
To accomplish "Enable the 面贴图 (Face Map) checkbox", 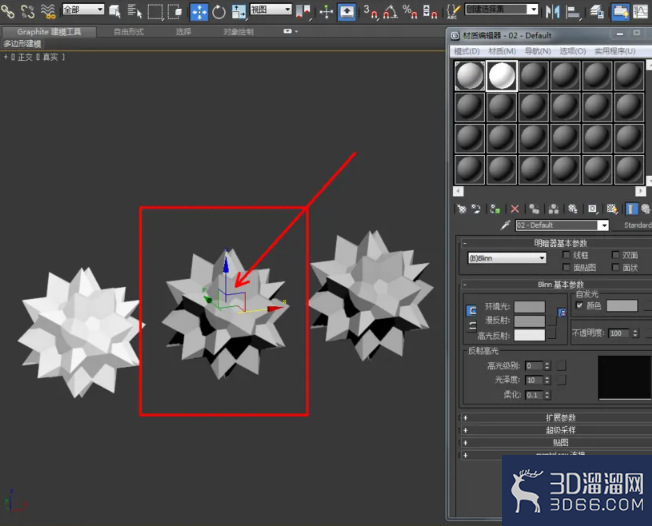I will (566, 267).
